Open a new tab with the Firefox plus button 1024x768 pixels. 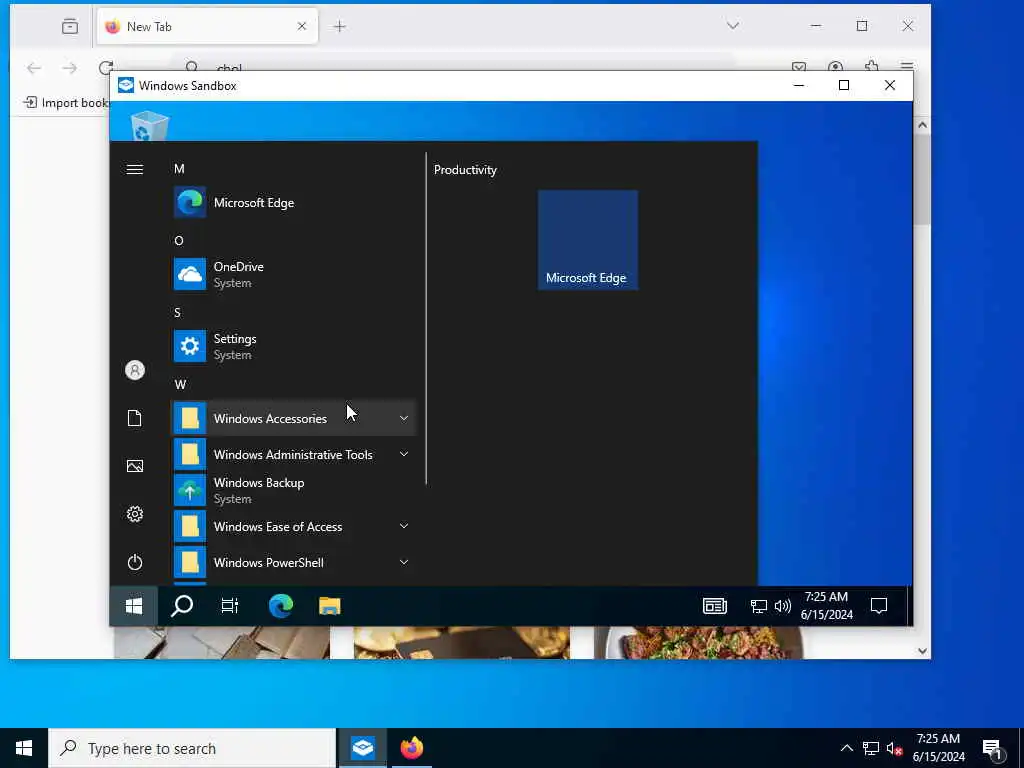click(340, 26)
